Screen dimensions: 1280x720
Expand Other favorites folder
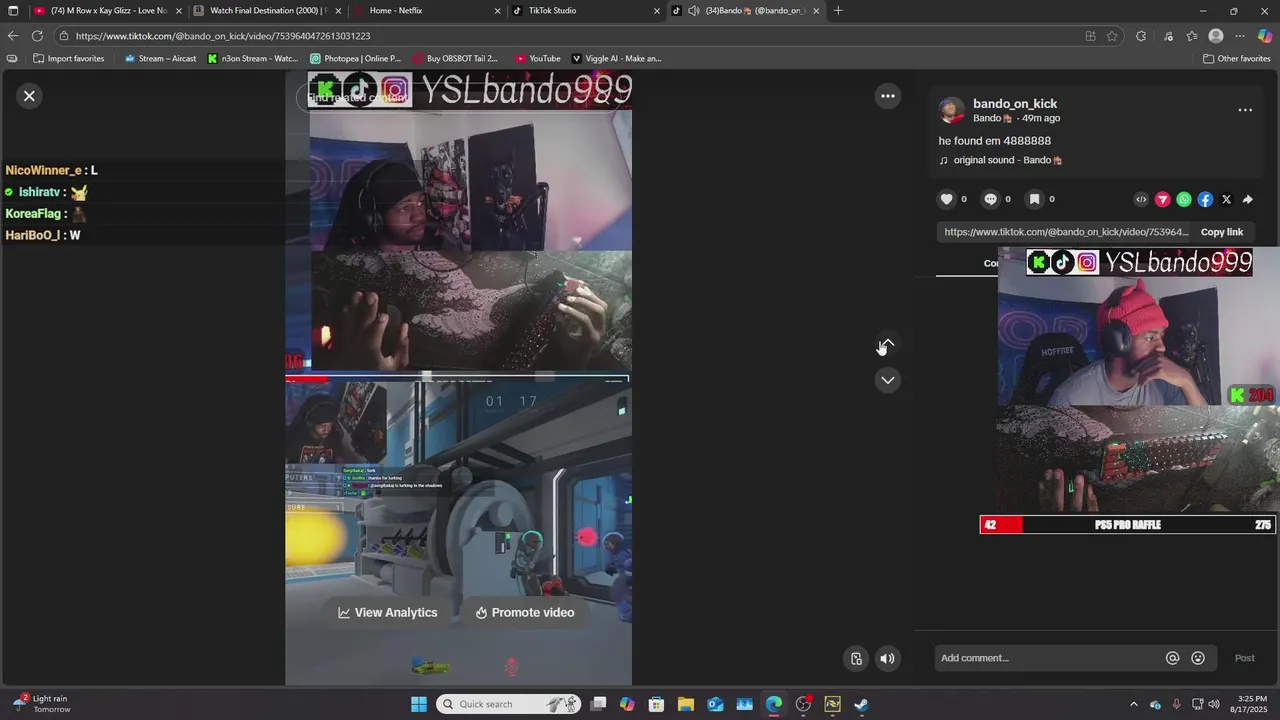click(x=1236, y=59)
